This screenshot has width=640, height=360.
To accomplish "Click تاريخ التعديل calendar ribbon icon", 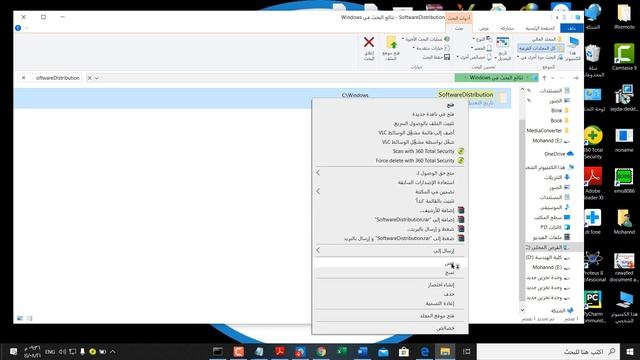I will (x=502, y=42).
